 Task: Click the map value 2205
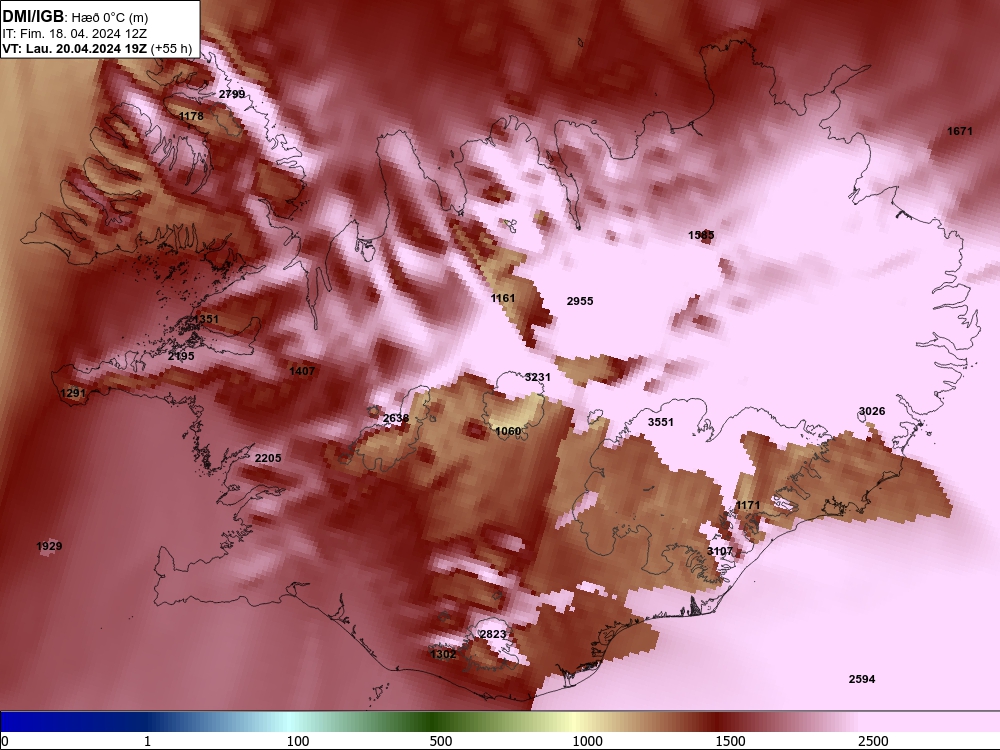click(268, 459)
